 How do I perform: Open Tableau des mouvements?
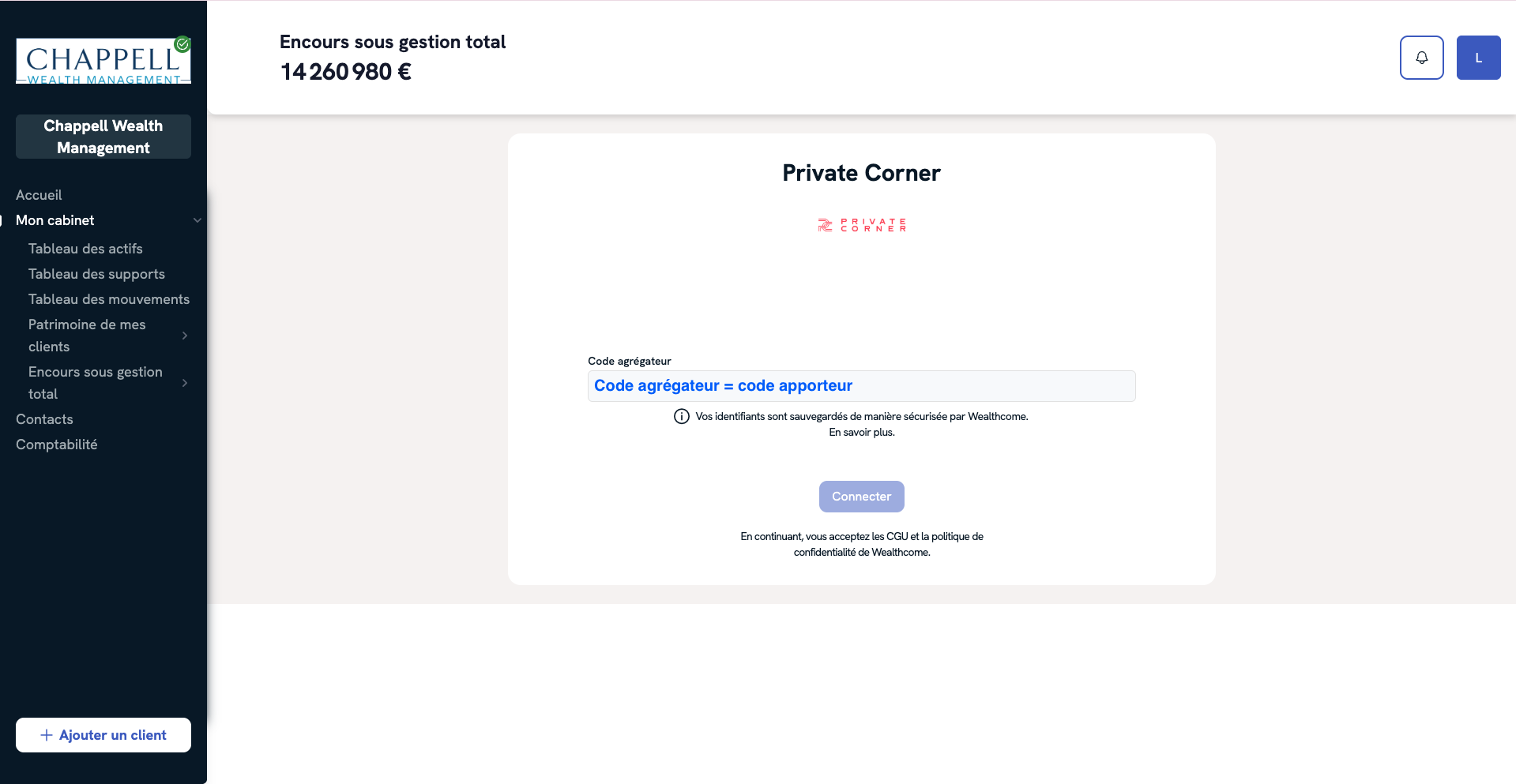109,299
